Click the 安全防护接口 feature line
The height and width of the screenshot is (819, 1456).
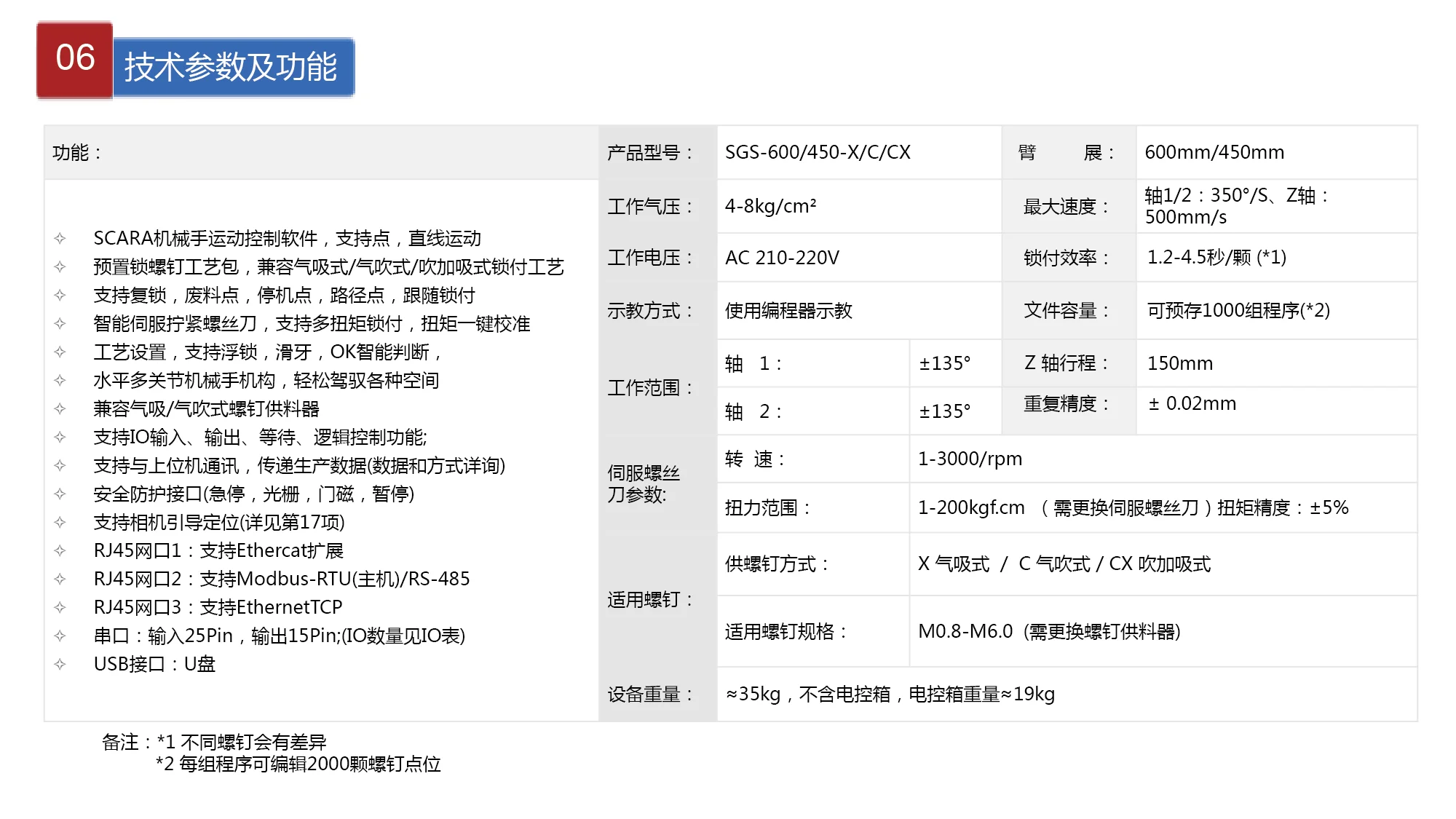253,494
